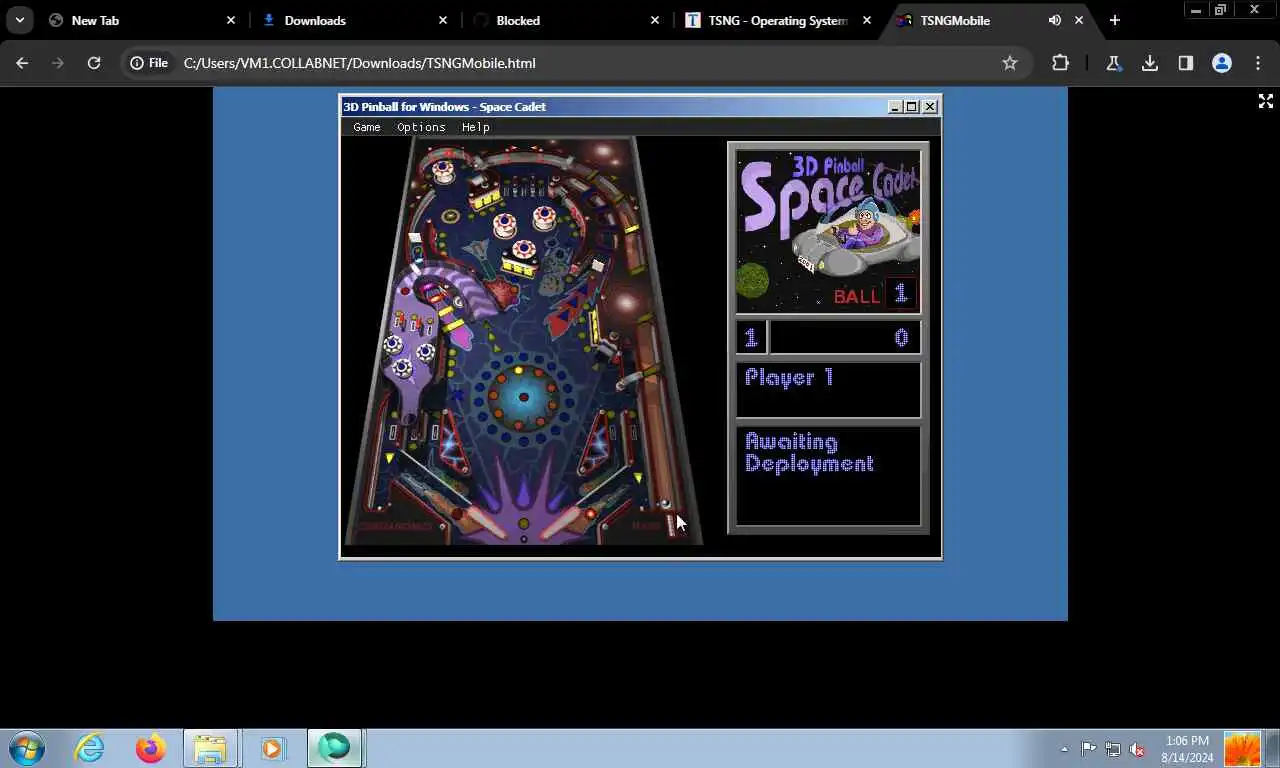Open the Windows Start menu

pos(26,748)
